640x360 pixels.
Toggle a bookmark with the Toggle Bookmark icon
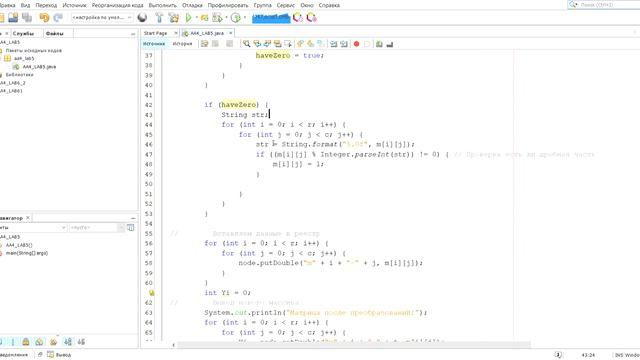pyautogui.click(x=321, y=44)
